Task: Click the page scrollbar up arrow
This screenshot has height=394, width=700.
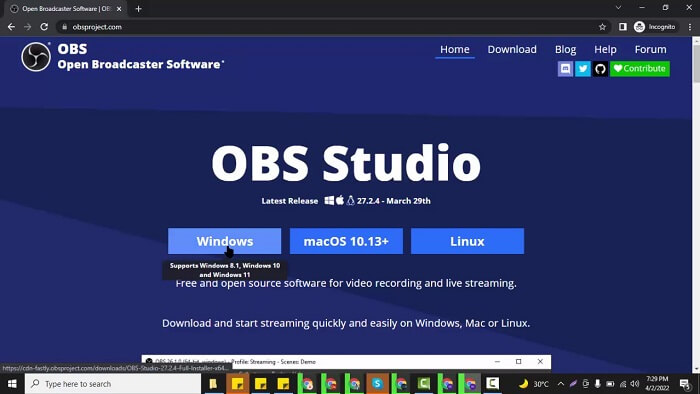Action: point(696,41)
